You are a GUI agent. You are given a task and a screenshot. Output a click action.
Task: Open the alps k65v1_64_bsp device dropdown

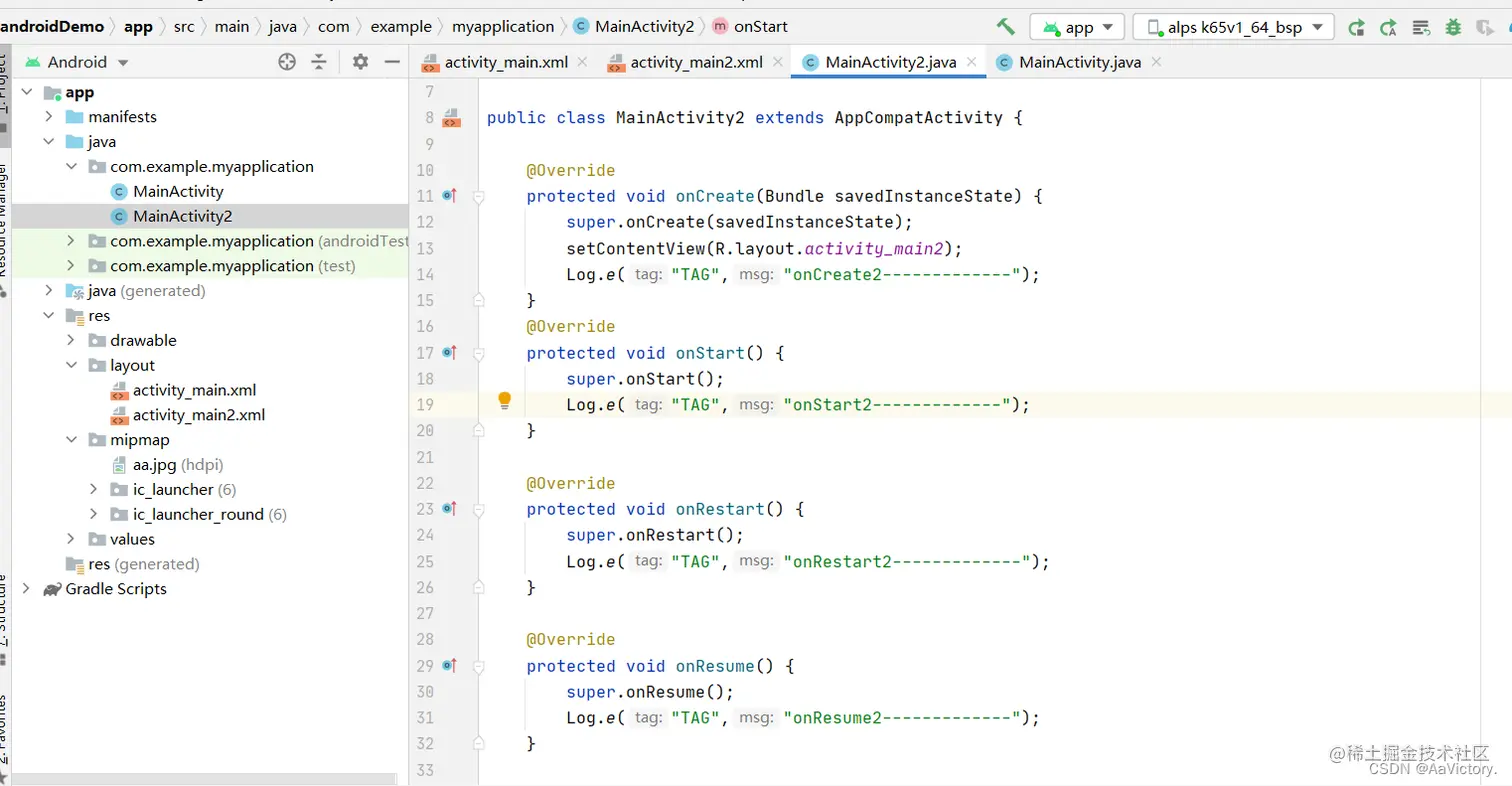[1233, 27]
